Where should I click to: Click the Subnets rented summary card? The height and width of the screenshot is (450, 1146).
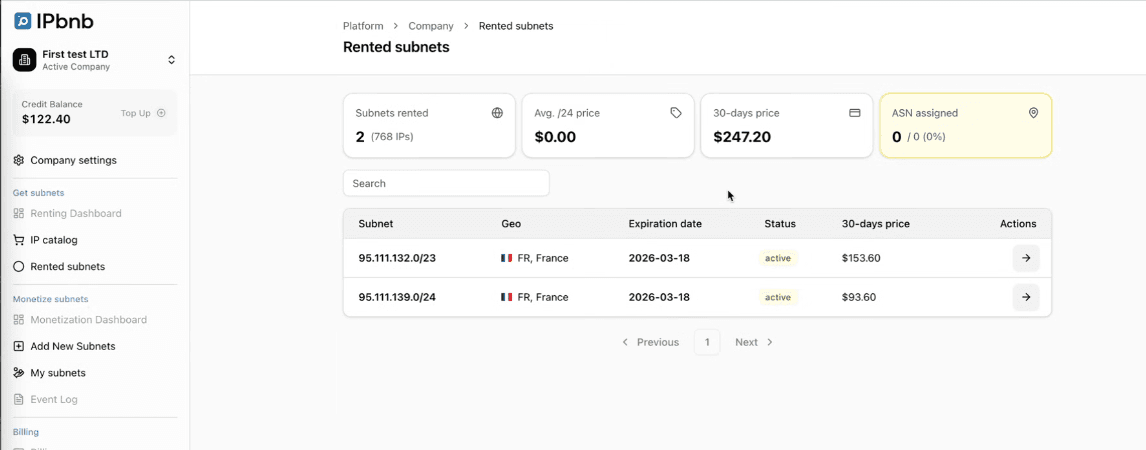(x=429, y=125)
